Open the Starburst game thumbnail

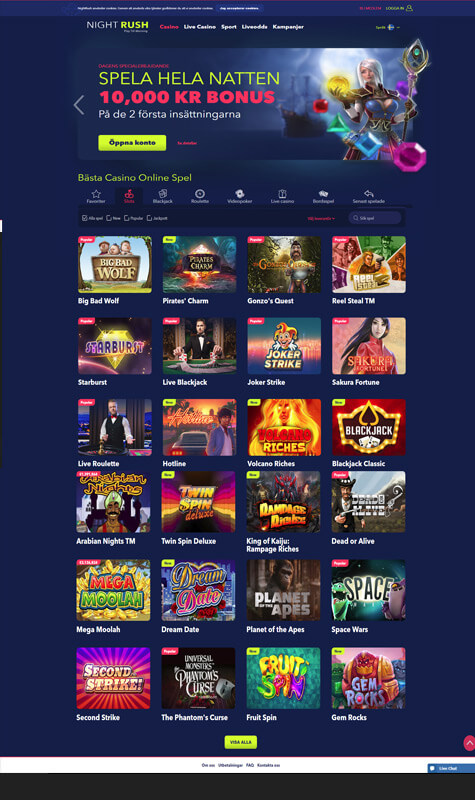tap(115, 346)
